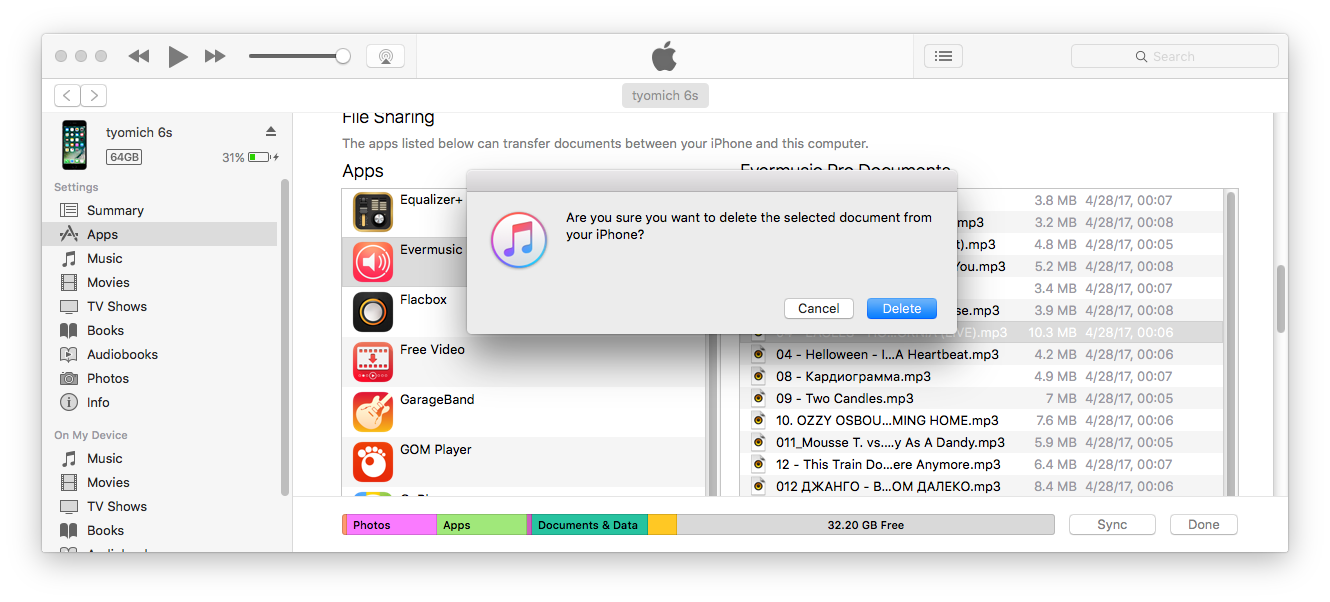The image size is (1330, 602).
Task: Switch to the tyomich 6s device tab
Action: (x=665, y=95)
